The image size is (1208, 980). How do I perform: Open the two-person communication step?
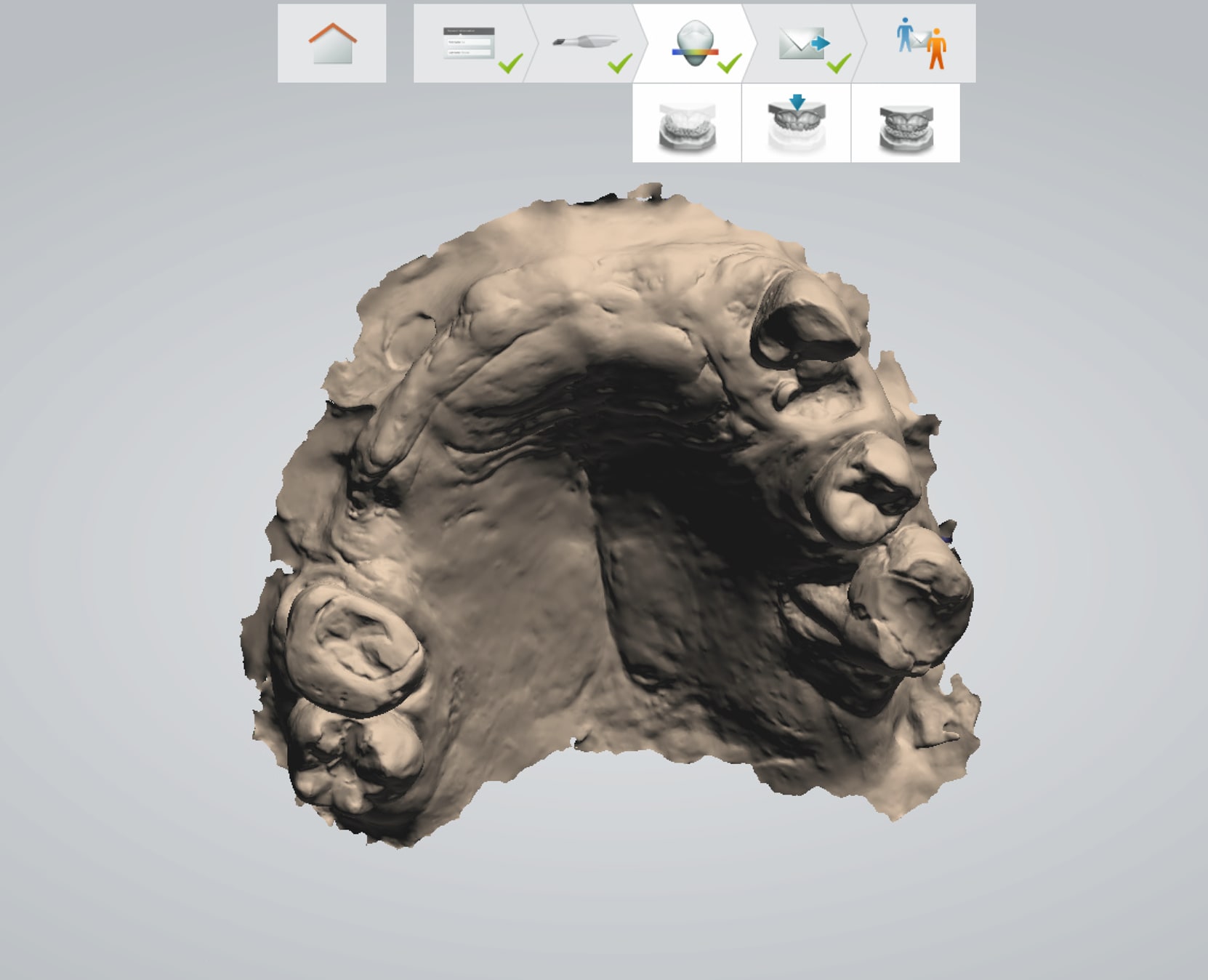click(921, 44)
